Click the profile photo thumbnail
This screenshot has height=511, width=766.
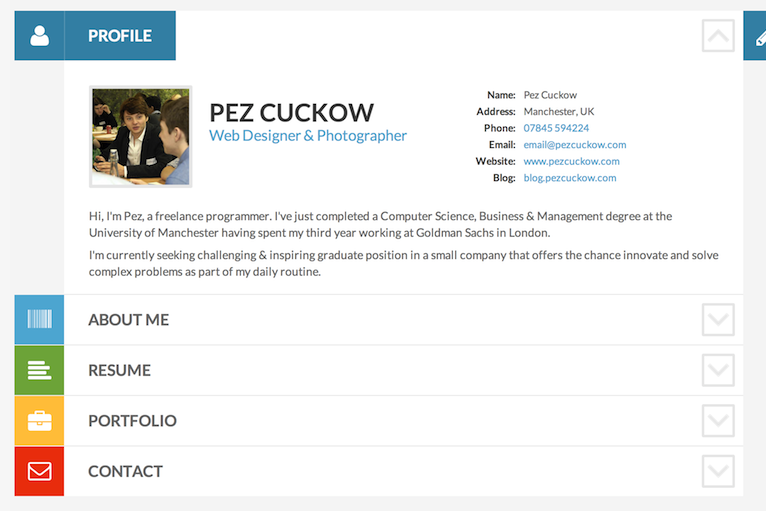point(140,136)
